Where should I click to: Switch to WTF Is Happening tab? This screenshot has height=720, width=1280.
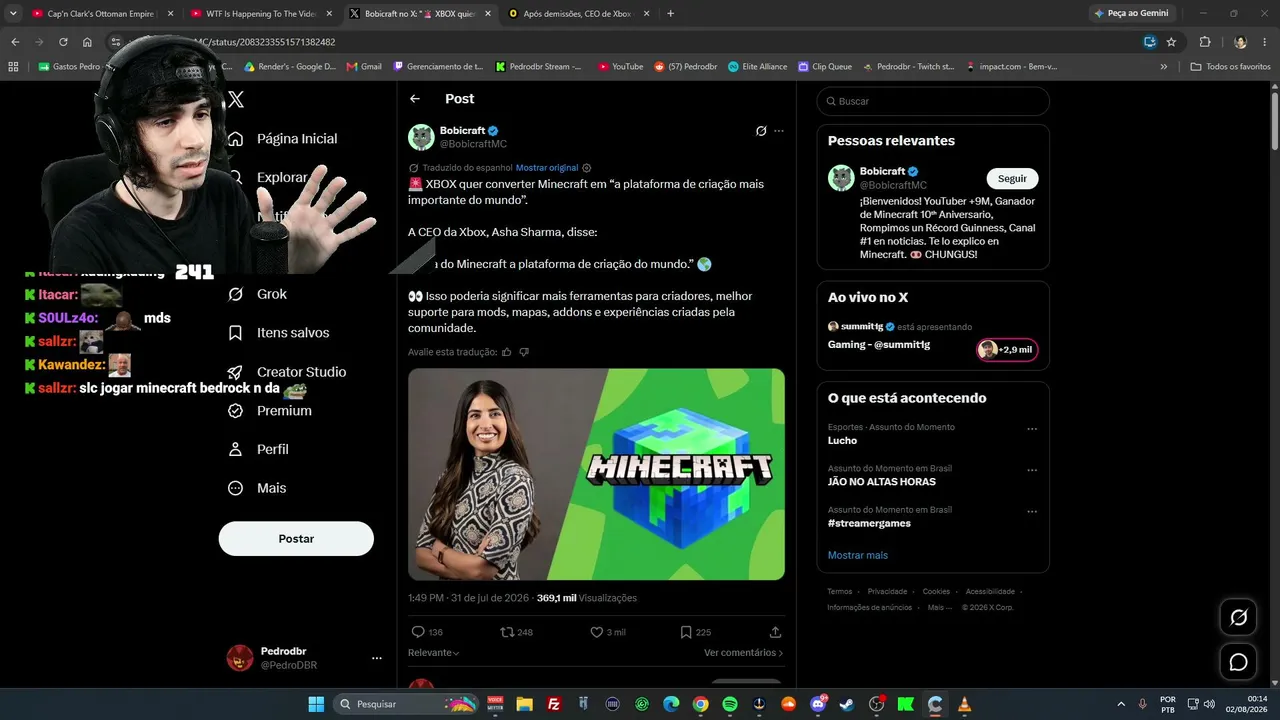click(263, 13)
